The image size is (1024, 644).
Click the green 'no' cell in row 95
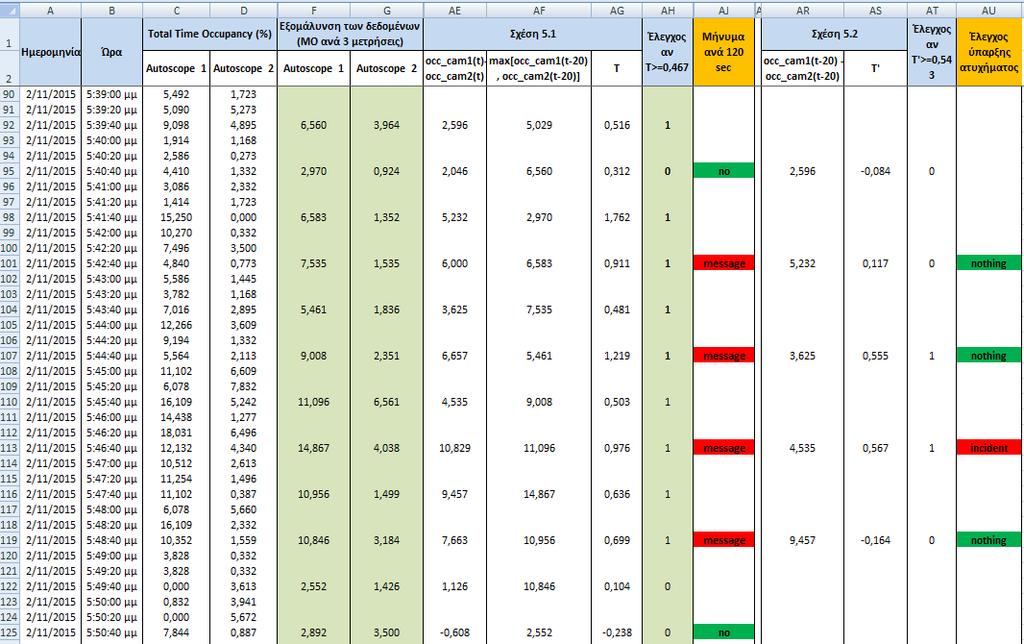pos(724,171)
